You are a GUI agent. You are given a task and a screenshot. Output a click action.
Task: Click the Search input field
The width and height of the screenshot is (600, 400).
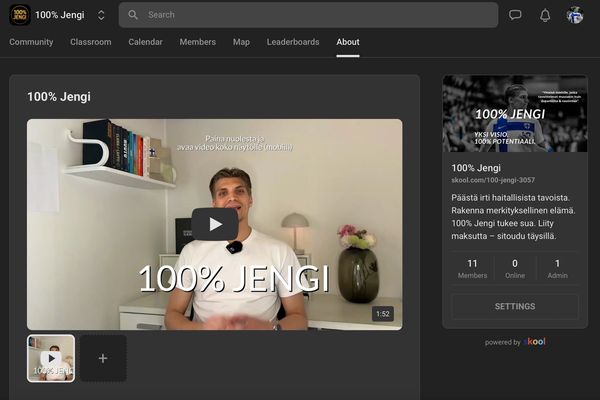(x=308, y=15)
